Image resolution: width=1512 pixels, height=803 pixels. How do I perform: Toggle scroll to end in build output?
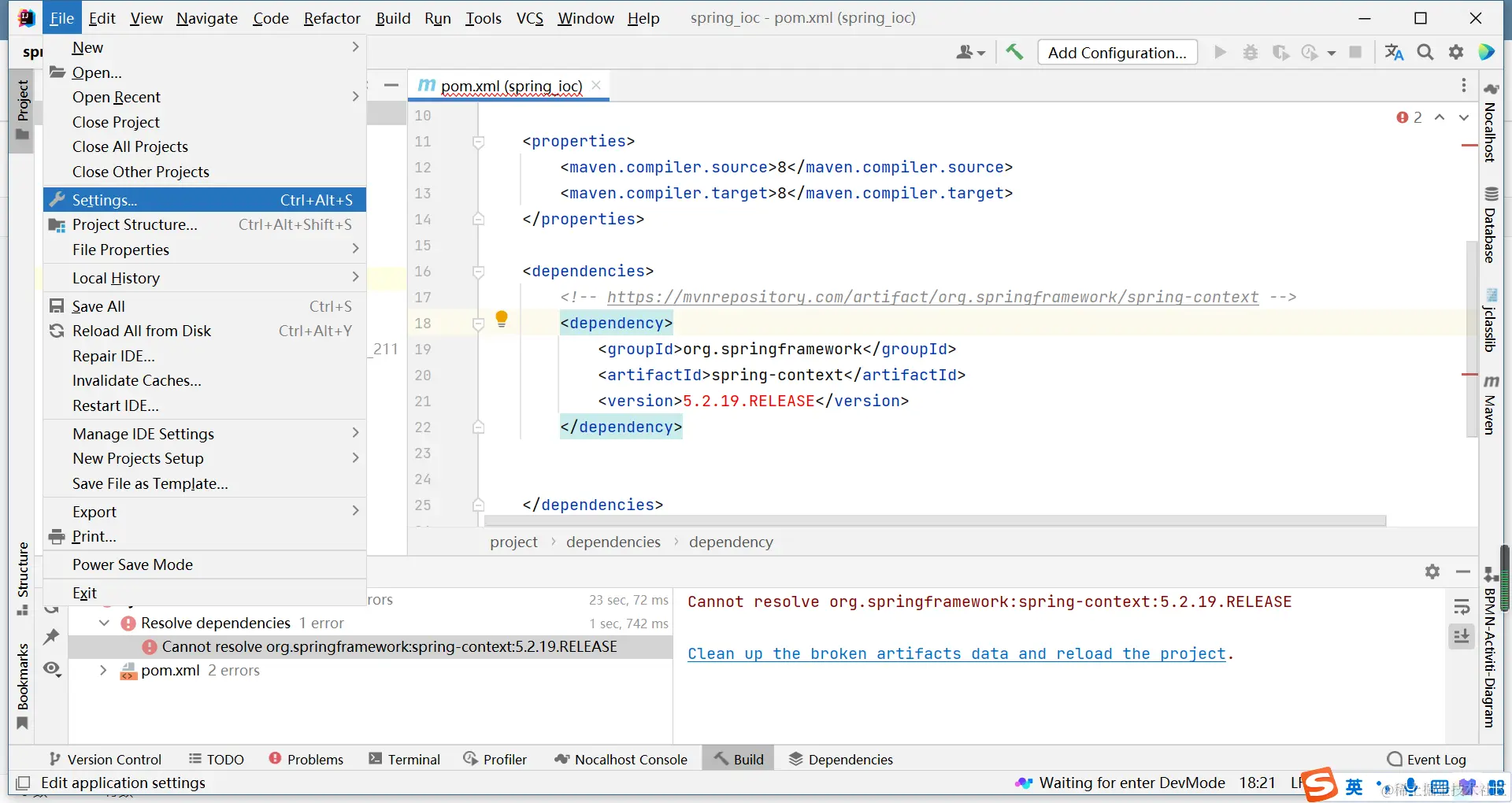[x=1462, y=636]
